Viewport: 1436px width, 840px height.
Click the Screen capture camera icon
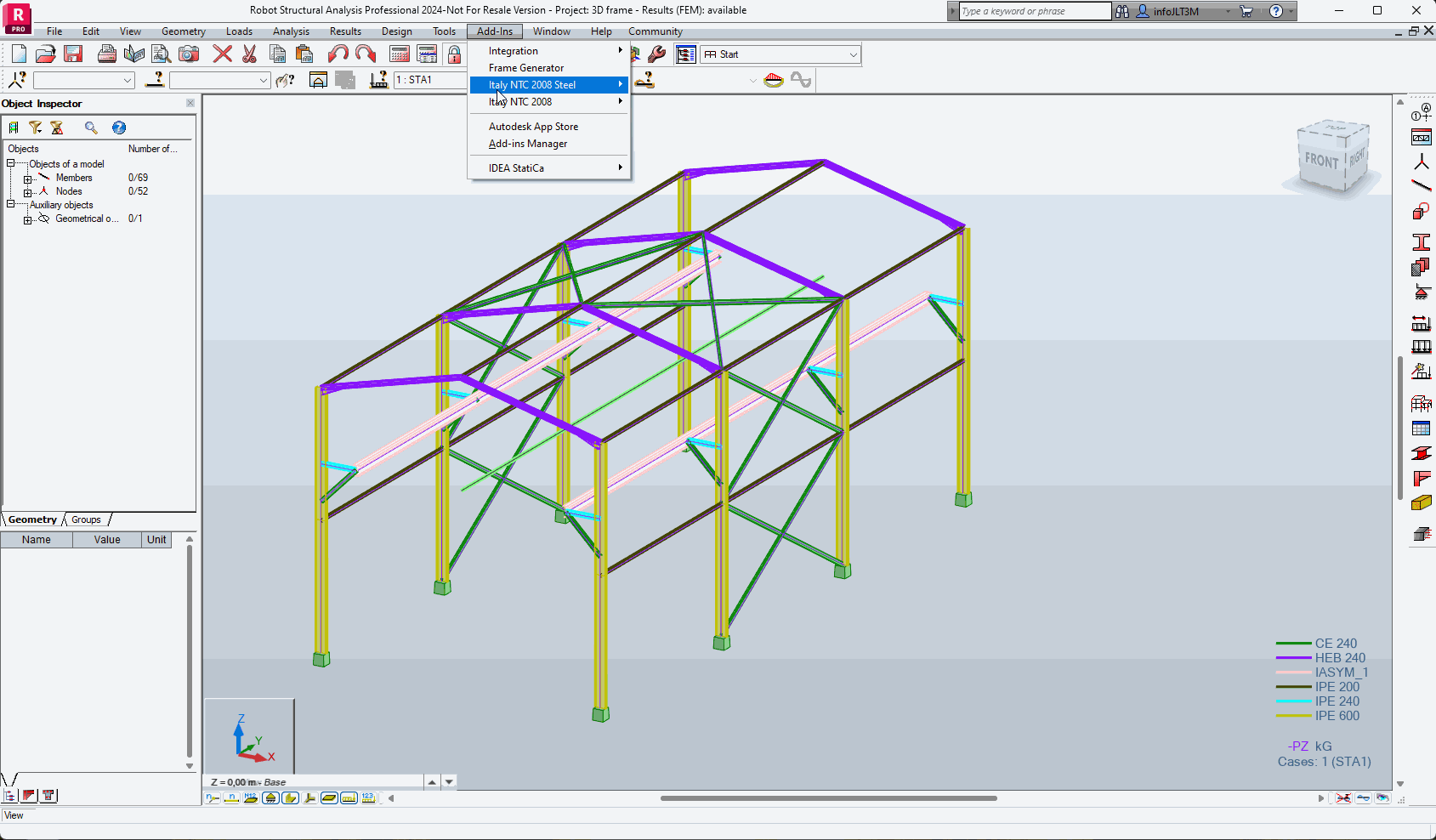click(189, 54)
